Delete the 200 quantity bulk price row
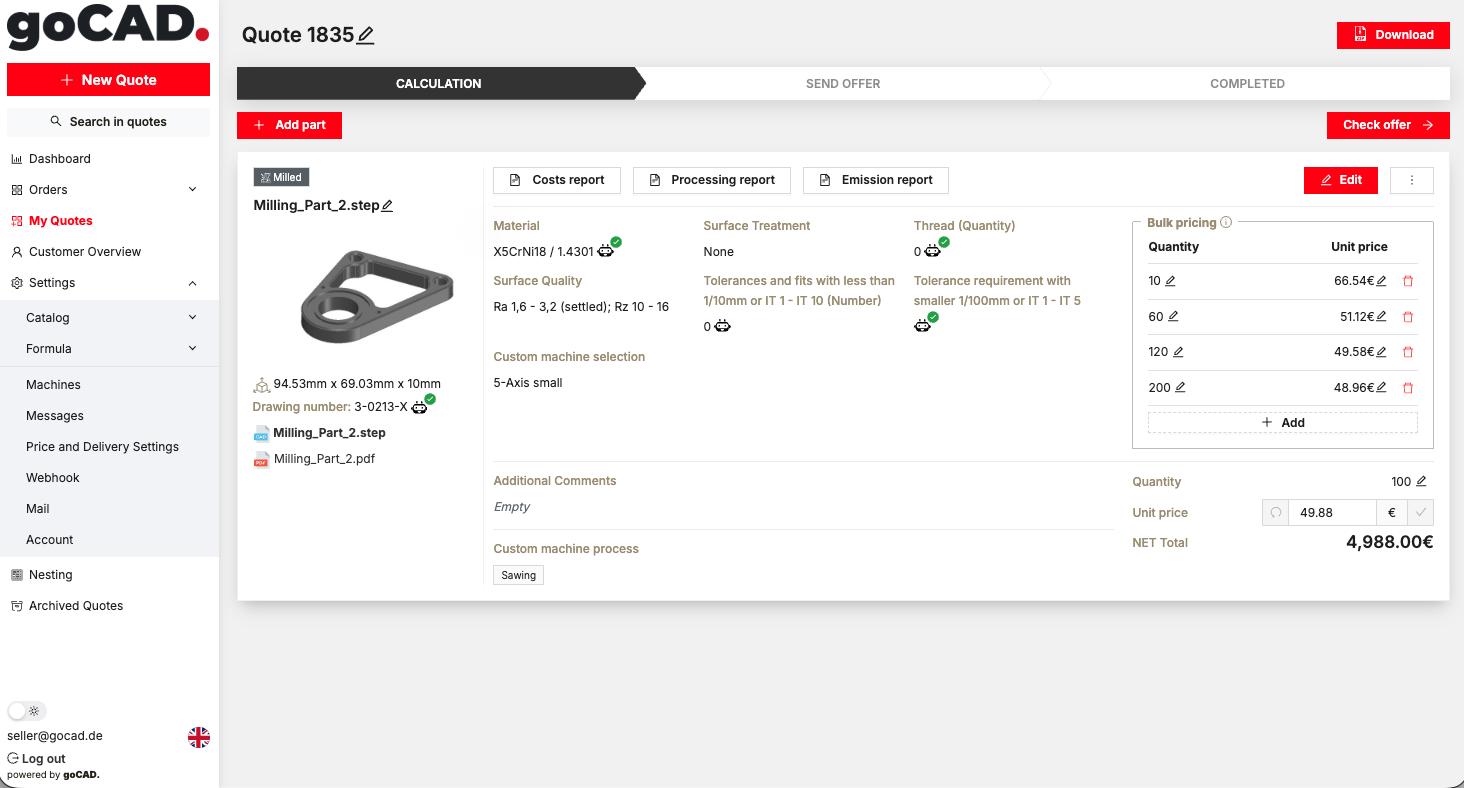1464x788 pixels. pyautogui.click(x=1408, y=387)
